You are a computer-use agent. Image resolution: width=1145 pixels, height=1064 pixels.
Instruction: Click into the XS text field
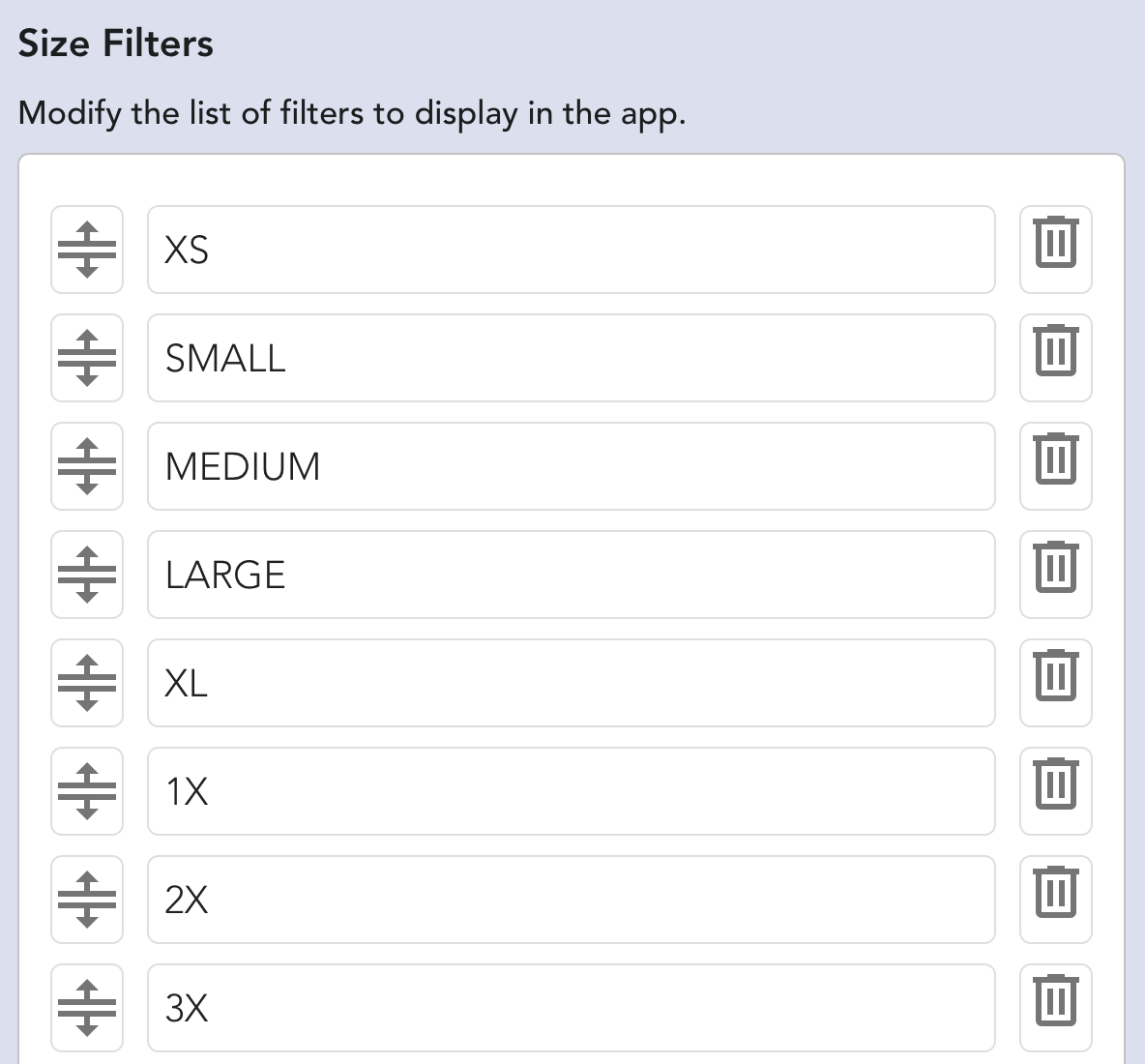[571, 250]
